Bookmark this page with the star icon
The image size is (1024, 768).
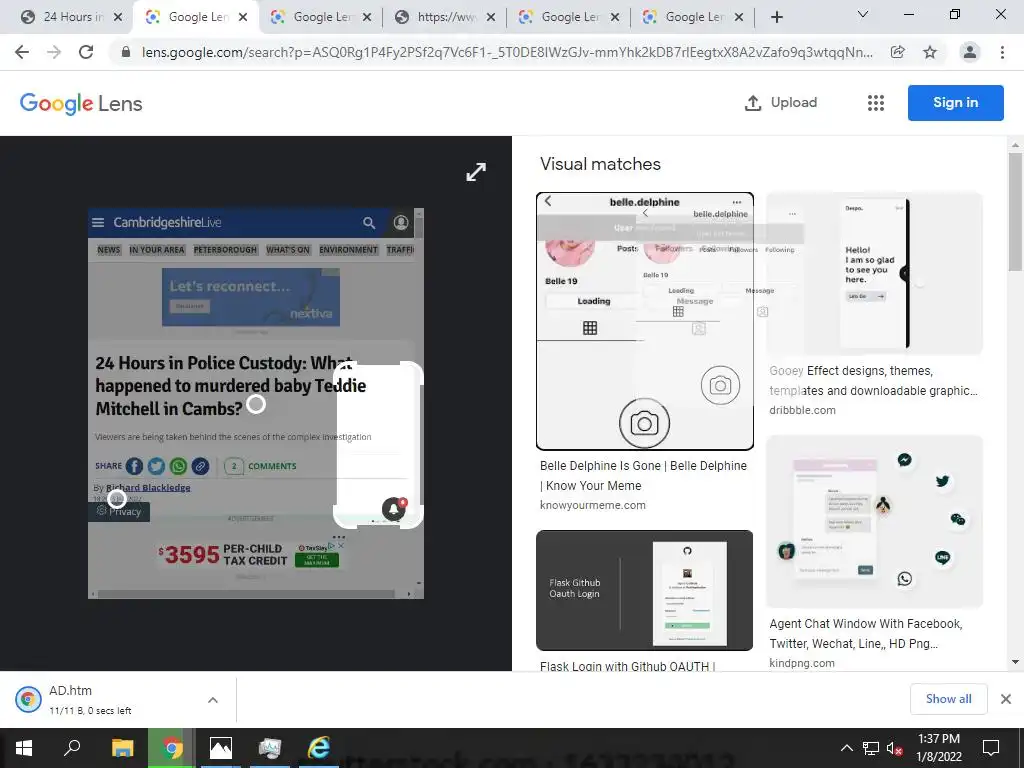tap(930, 52)
